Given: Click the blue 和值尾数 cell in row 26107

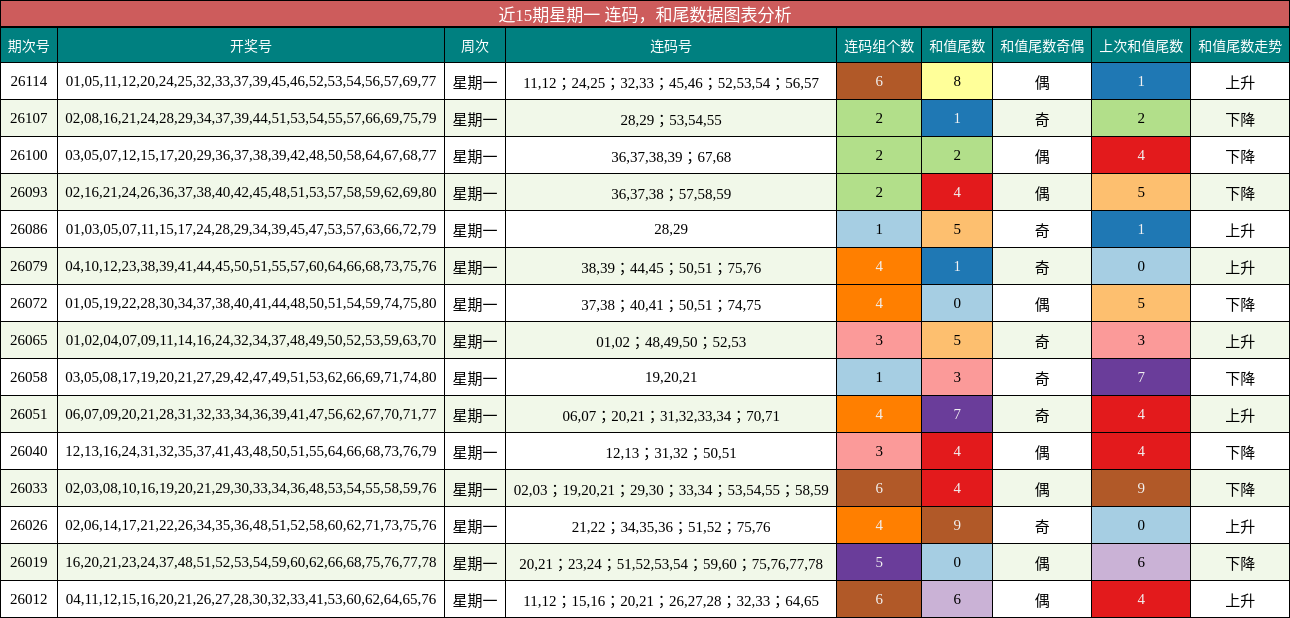Looking at the screenshot, I should [957, 118].
